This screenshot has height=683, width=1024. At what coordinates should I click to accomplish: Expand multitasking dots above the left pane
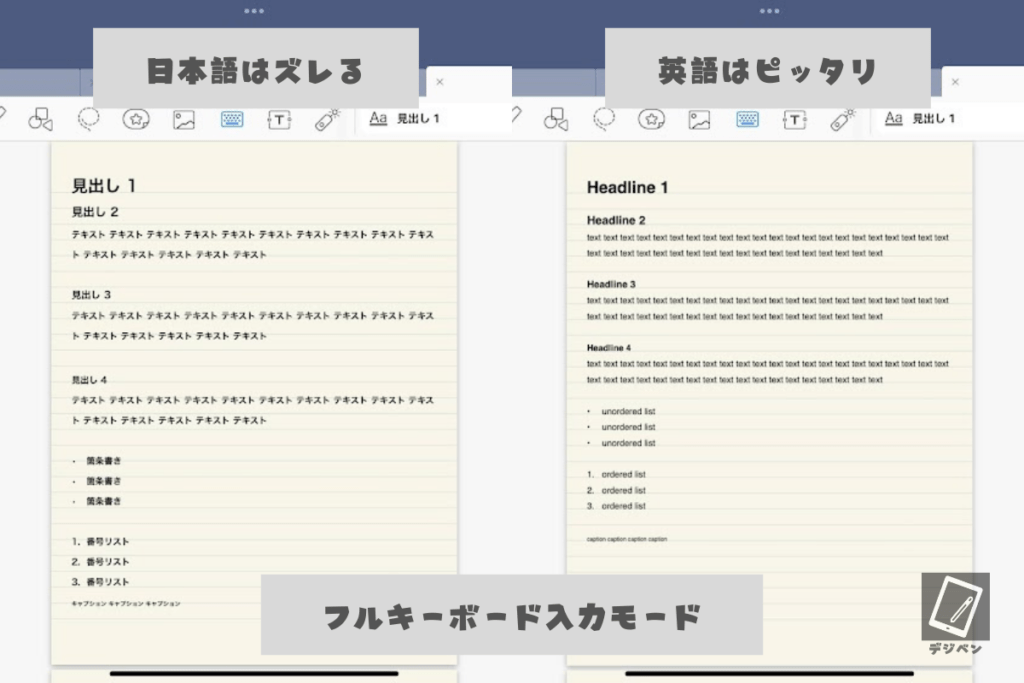click(x=254, y=11)
